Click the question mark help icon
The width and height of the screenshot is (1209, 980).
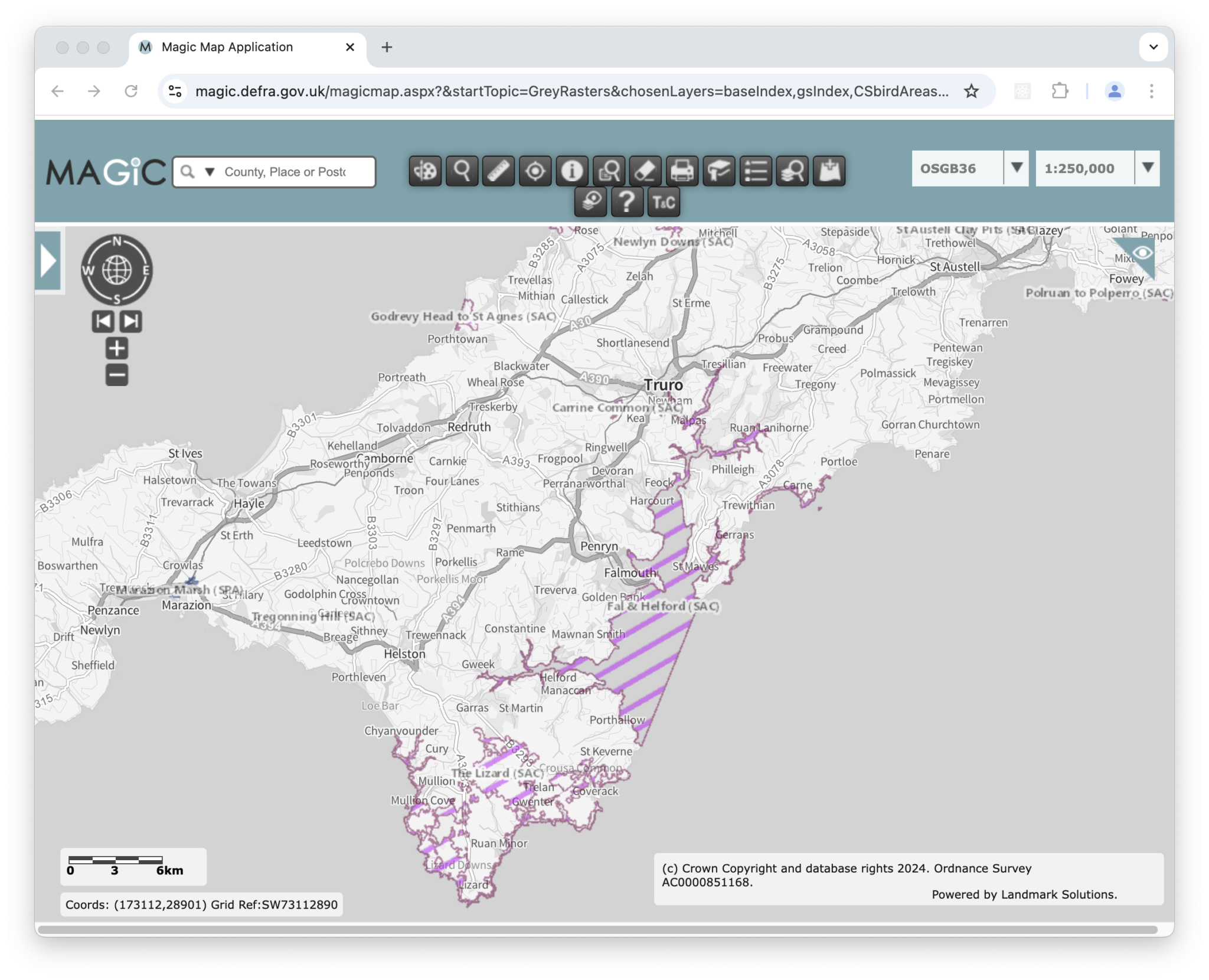coord(626,202)
